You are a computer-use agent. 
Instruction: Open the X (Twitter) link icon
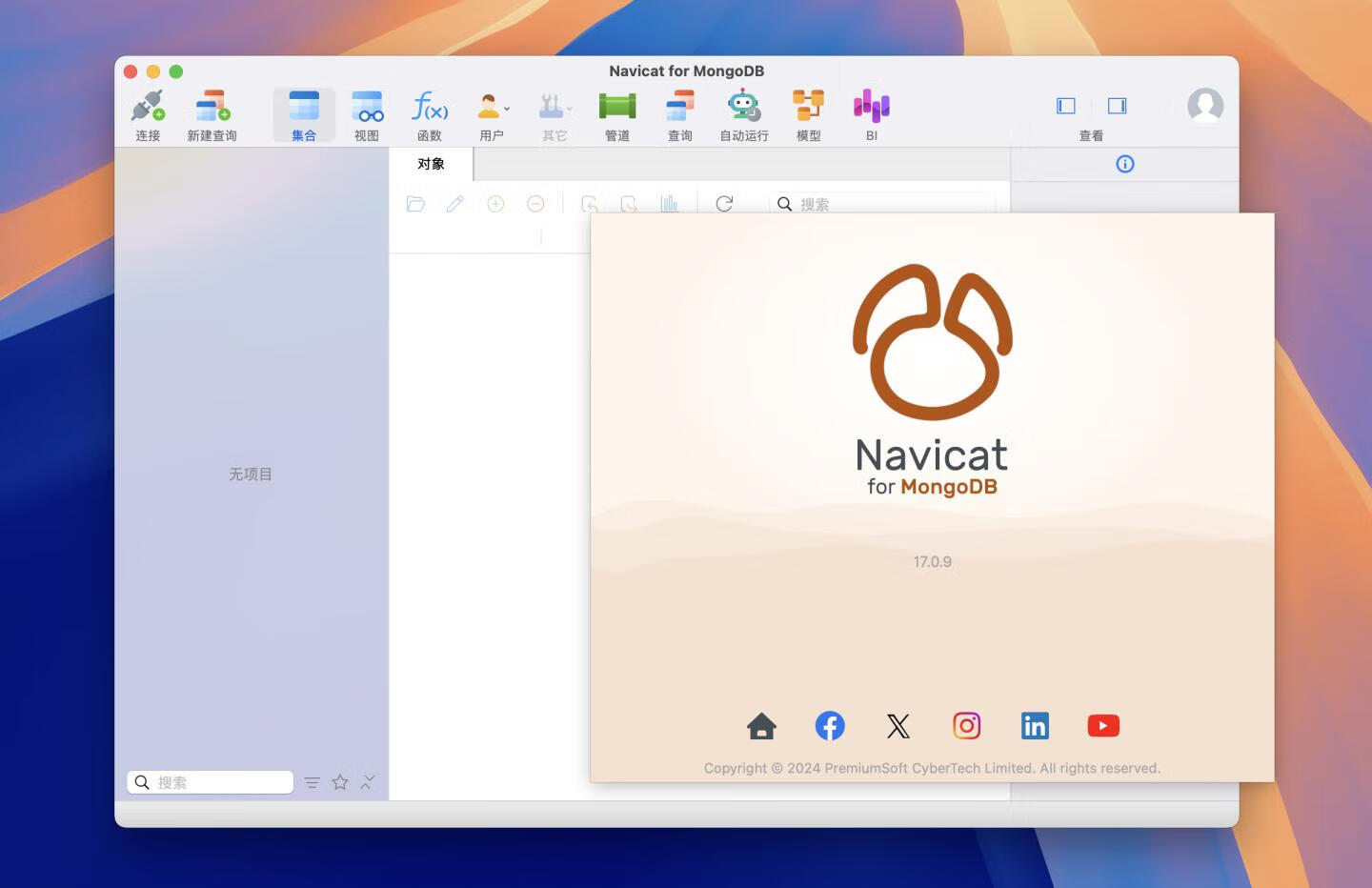click(x=898, y=726)
